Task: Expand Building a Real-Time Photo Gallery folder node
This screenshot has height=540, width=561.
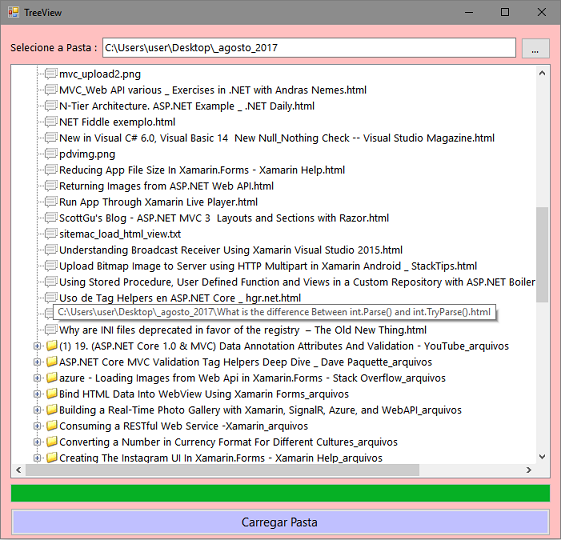Action: pos(37,410)
